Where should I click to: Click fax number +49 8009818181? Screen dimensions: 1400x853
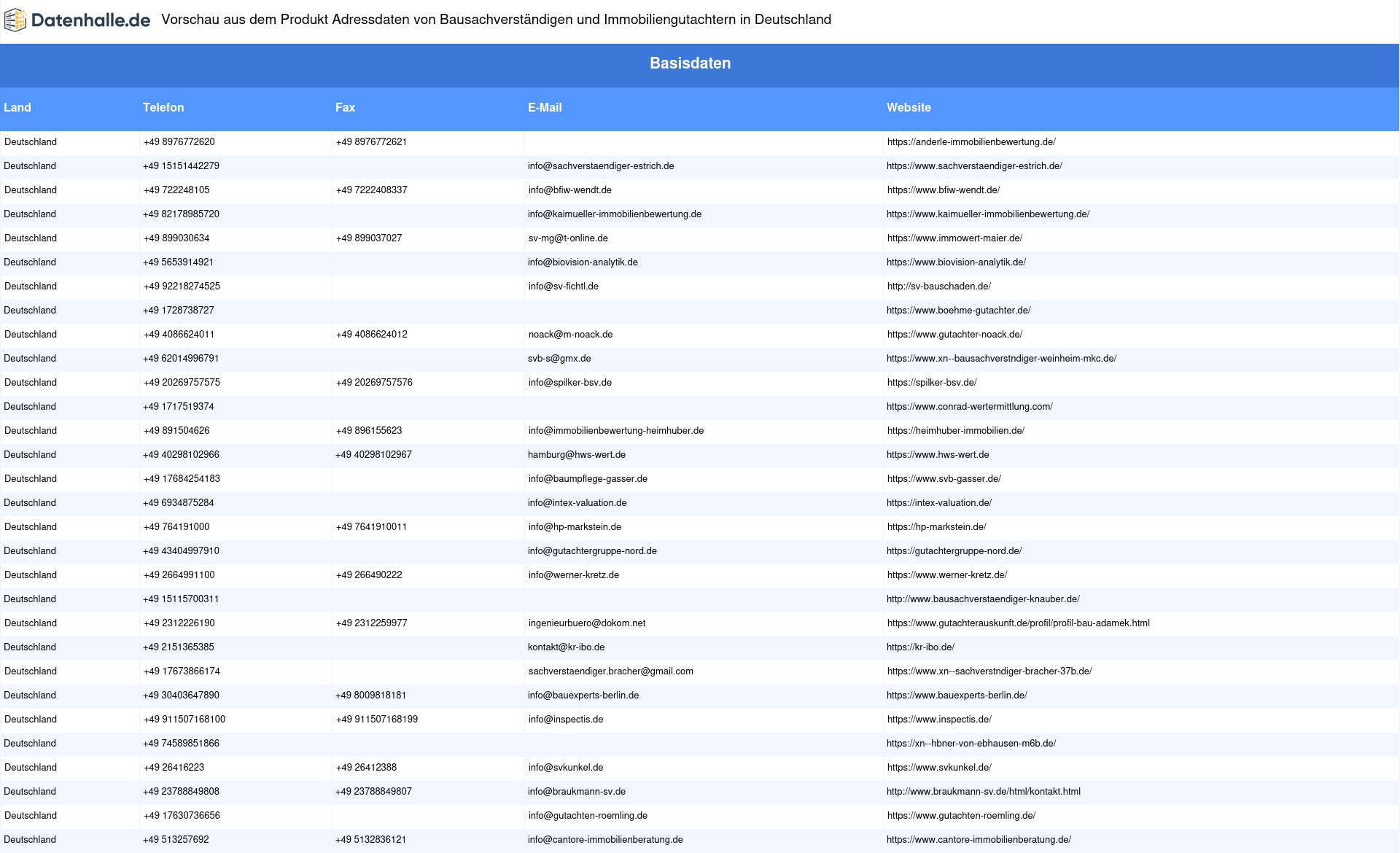click(370, 696)
